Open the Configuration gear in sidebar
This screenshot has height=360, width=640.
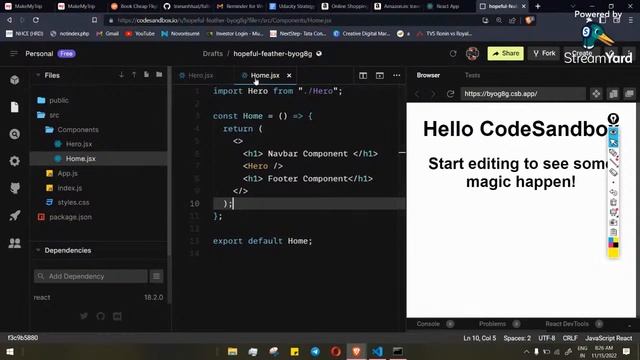coord(15,161)
